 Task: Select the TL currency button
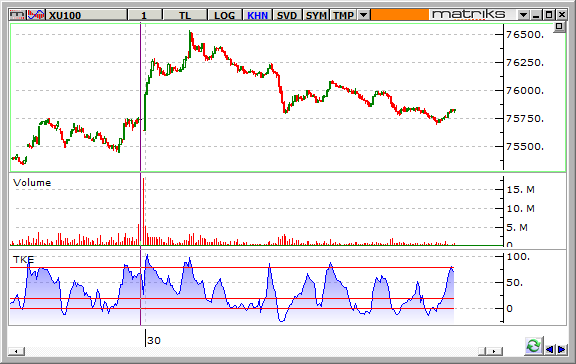185,15
